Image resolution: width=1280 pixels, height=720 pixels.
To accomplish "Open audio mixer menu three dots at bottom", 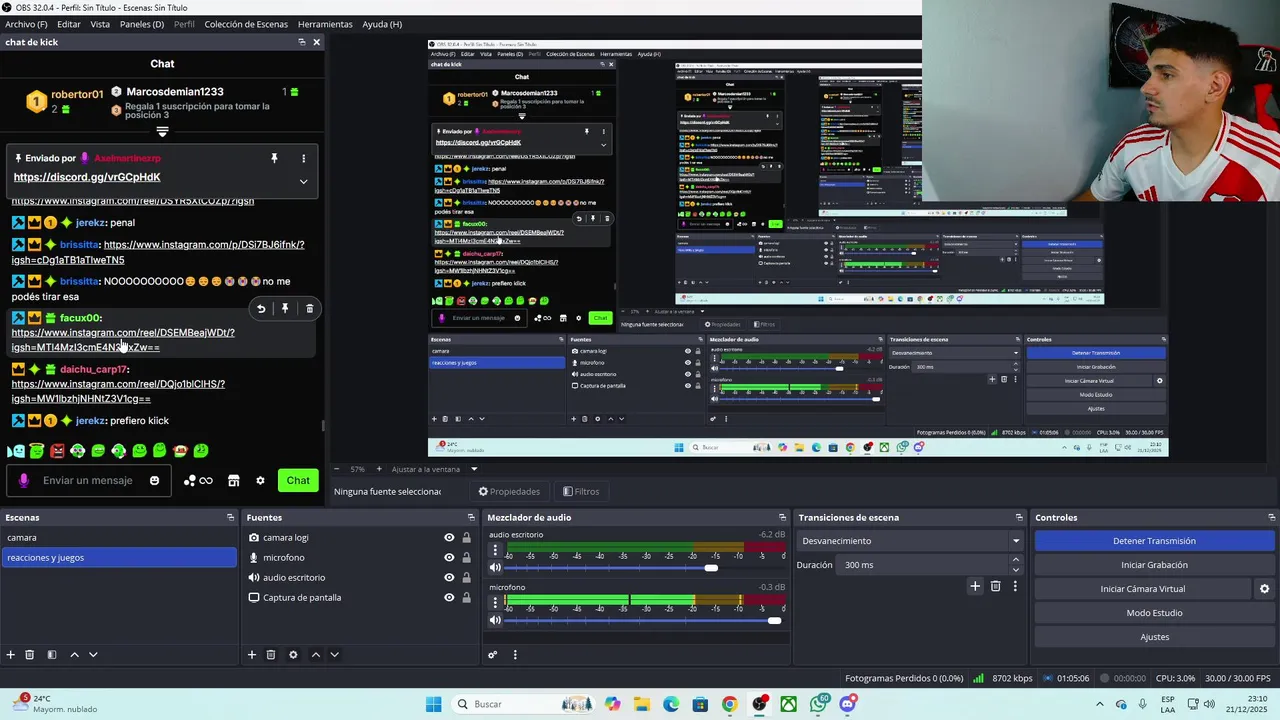I will pyautogui.click(x=515, y=655).
